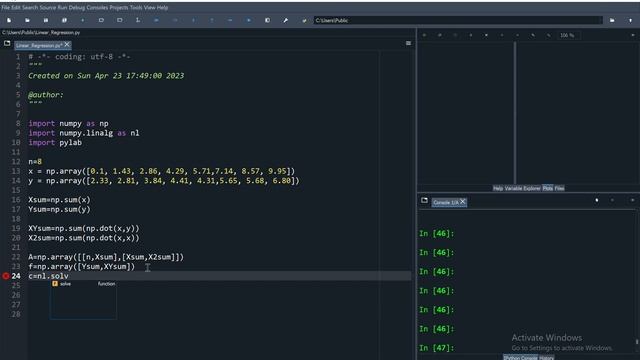Open the File menu
The width and height of the screenshot is (640, 360).
coord(5,7)
